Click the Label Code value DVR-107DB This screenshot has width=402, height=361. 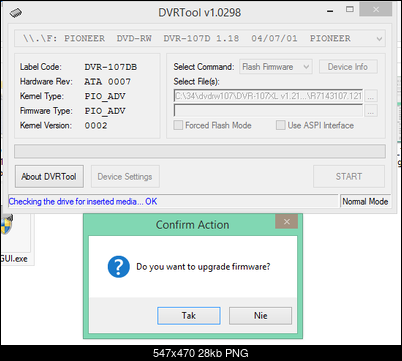pyautogui.click(x=111, y=67)
